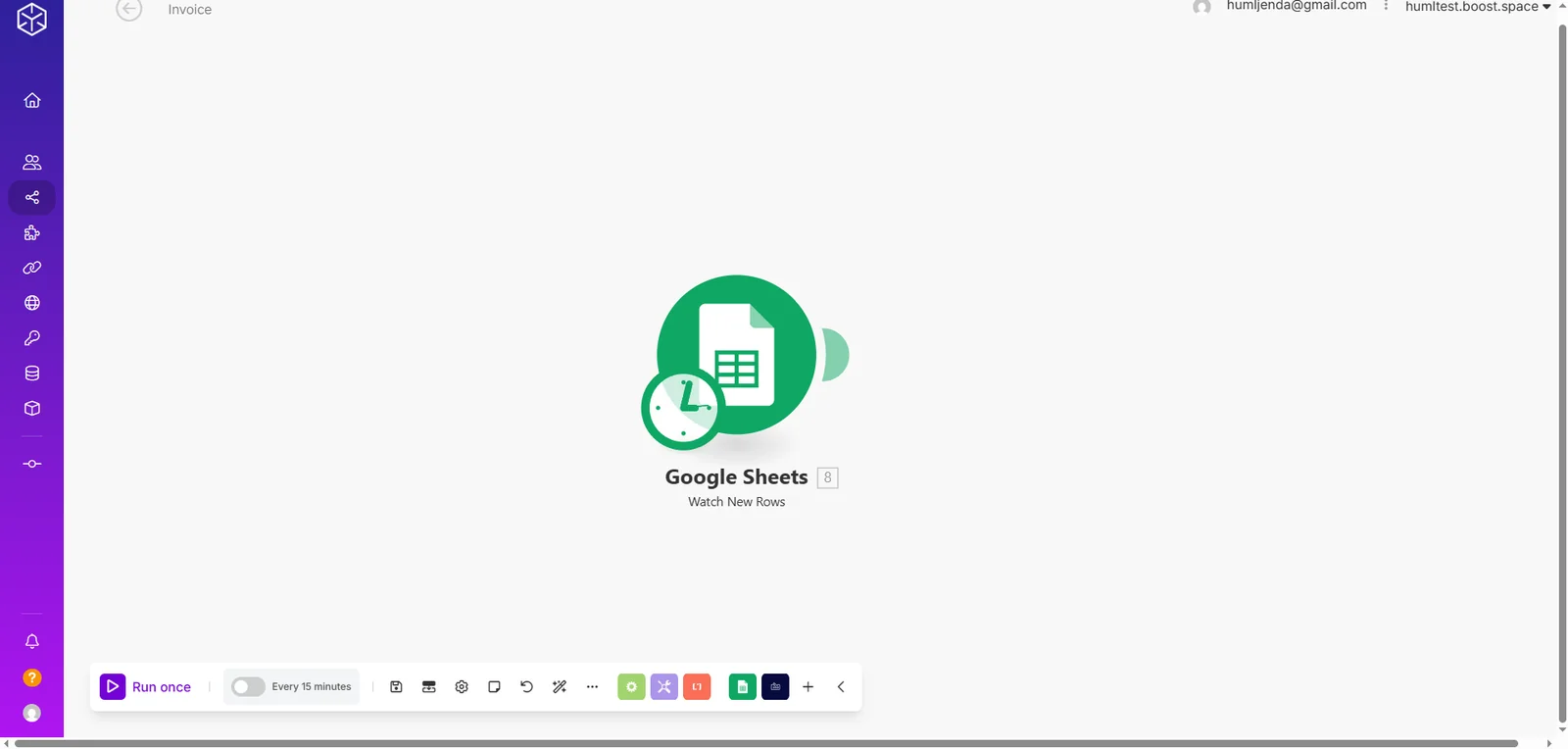This screenshot has height=749, width=1568.
Task: Save the scenario with the disk icon
Action: (x=396, y=687)
